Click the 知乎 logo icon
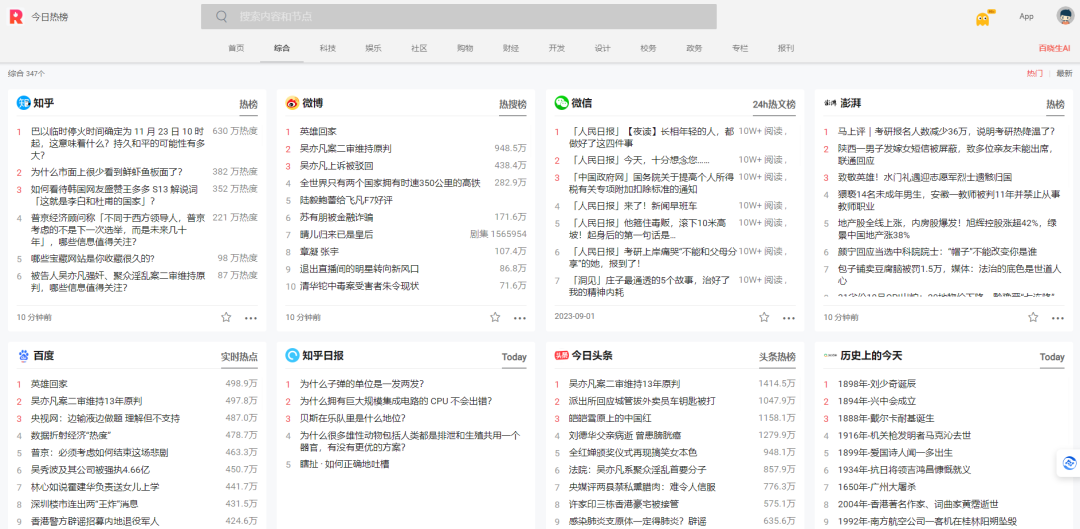This screenshot has width=1080, height=529. pyautogui.click(x=23, y=103)
